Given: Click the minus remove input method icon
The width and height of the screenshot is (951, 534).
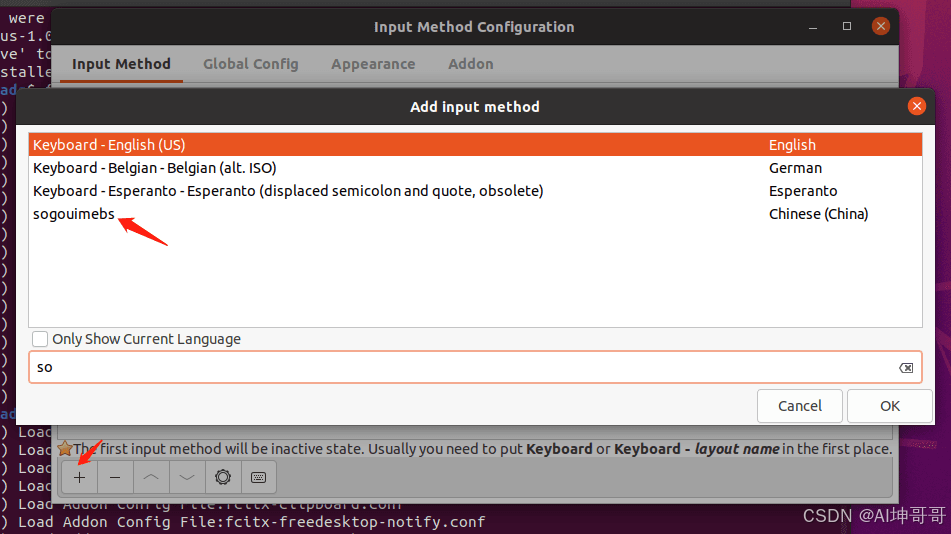Looking at the screenshot, I should click(115, 478).
